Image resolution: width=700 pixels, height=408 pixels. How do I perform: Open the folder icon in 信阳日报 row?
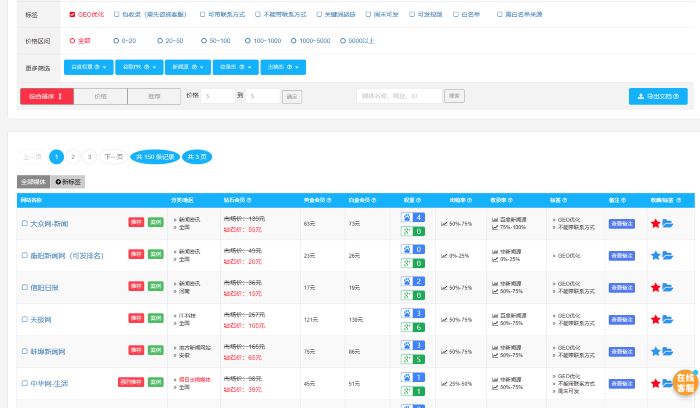point(667,287)
